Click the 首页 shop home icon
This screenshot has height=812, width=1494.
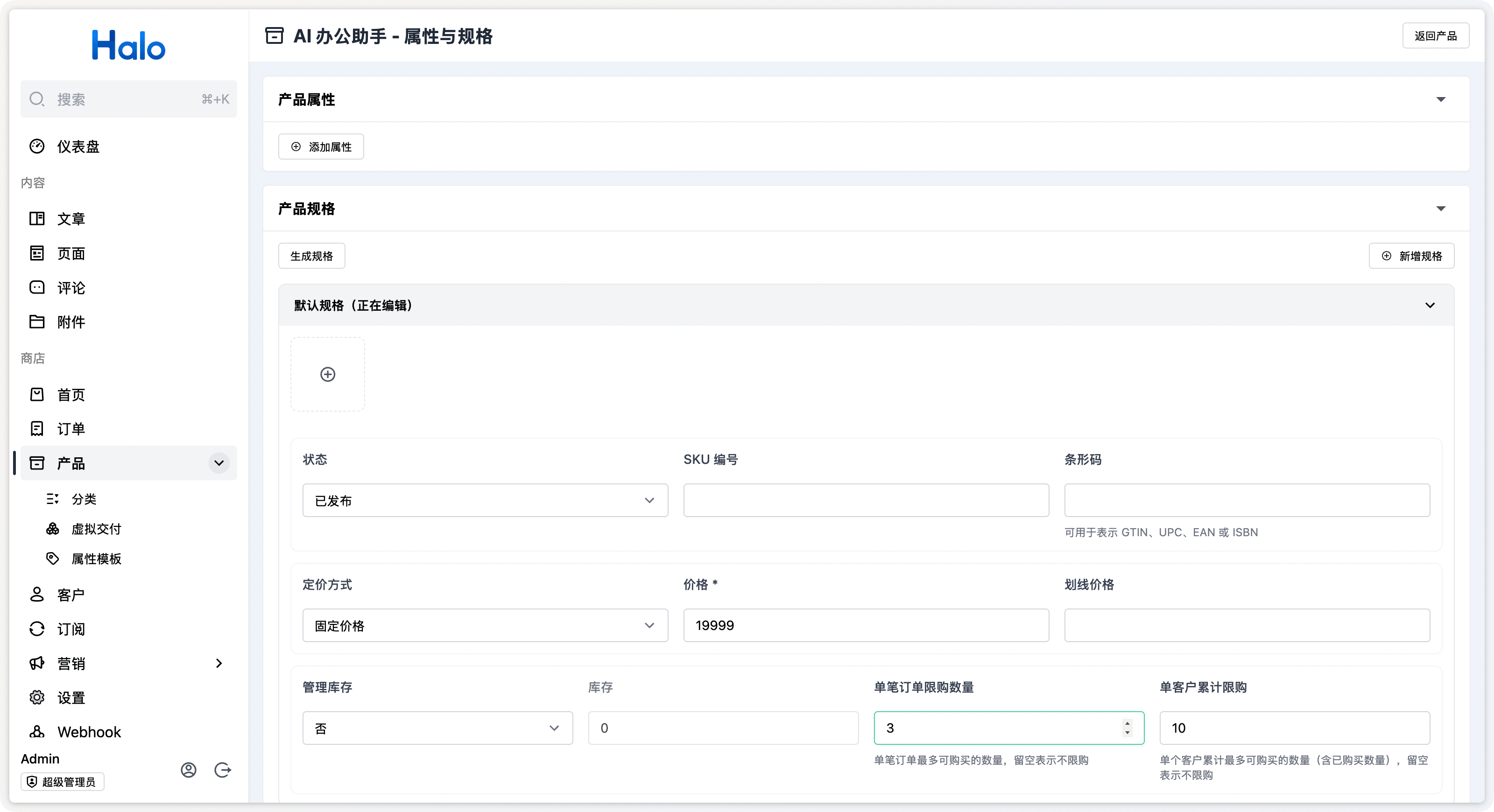click(36, 395)
